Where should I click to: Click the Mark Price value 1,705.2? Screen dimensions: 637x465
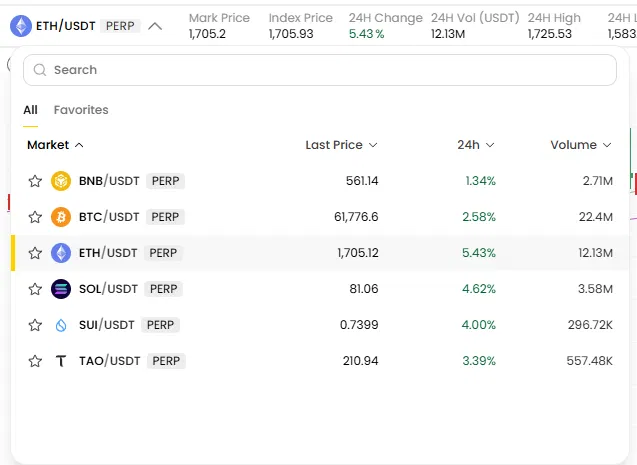coord(207,34)
